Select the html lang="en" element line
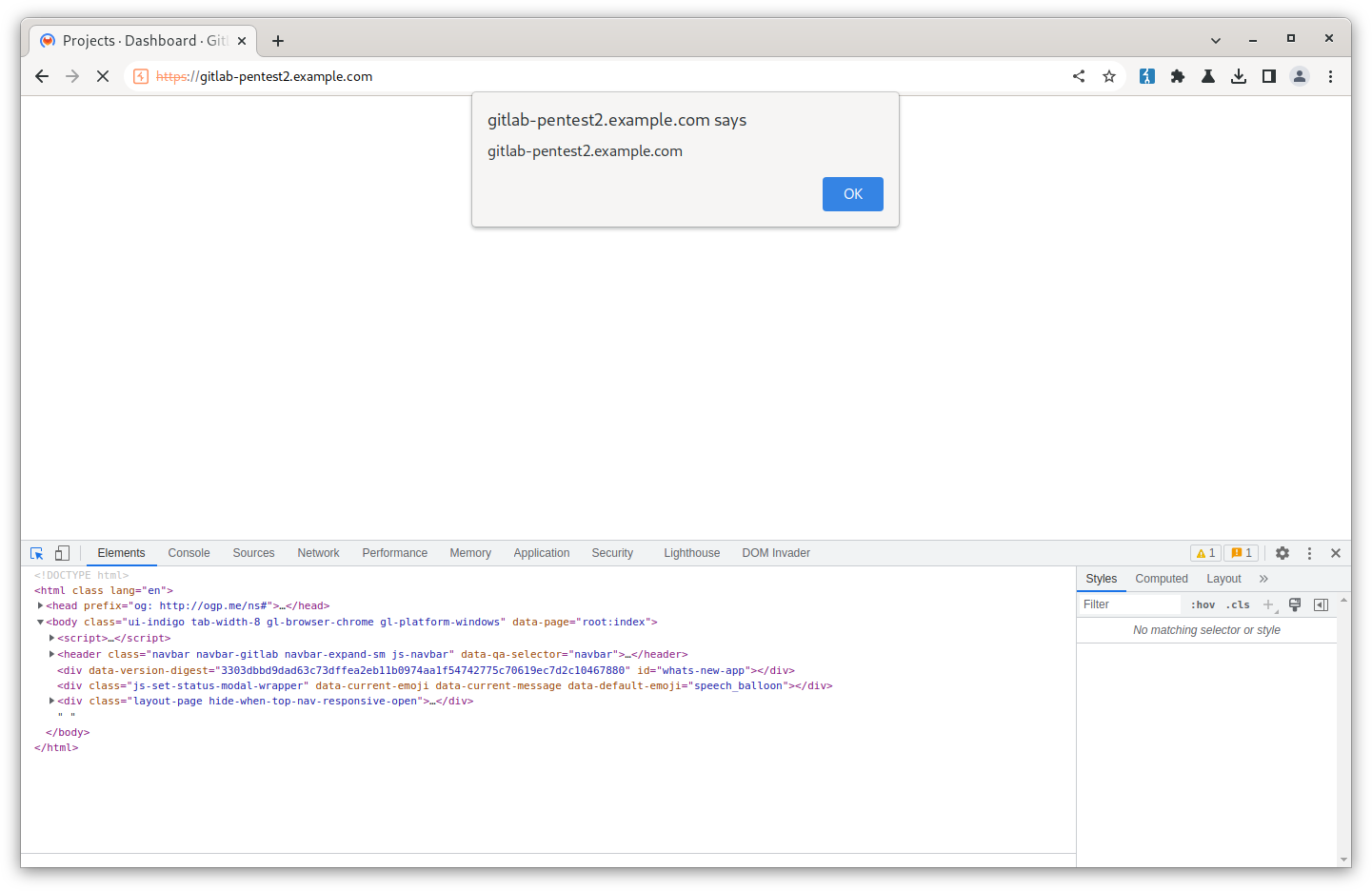Image resolution: width=1372 pixels, height=891 pixels. (x=104, y=590)
